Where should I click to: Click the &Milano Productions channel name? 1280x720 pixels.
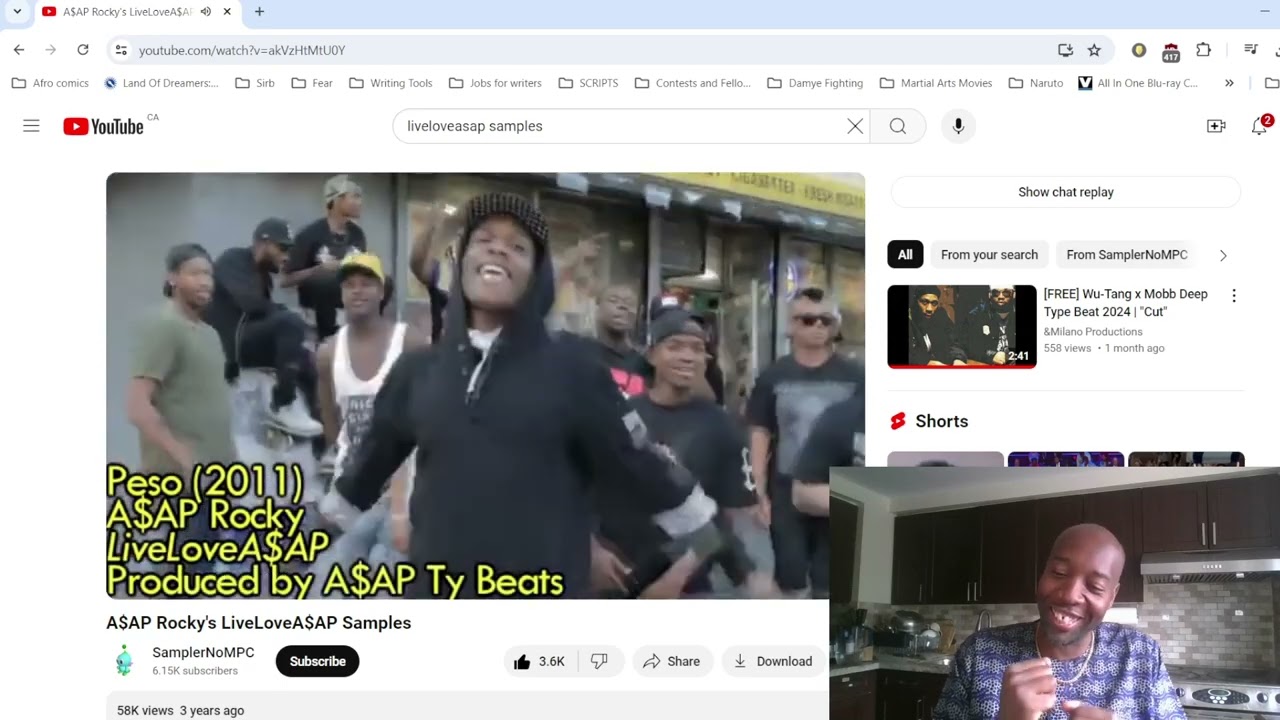pyautogui.click(x=1093, y=332)
